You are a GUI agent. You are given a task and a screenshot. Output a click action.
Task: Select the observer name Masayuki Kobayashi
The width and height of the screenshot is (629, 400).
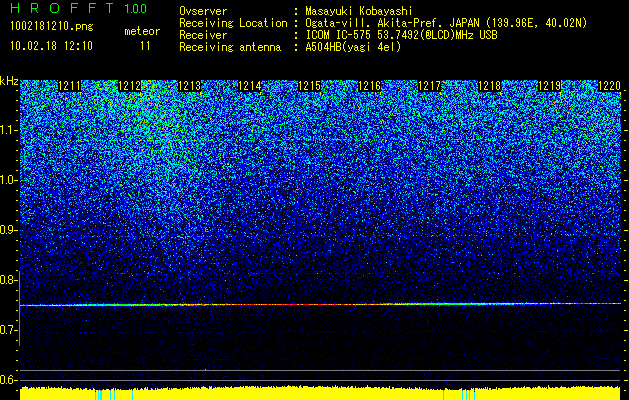[359, 11]
